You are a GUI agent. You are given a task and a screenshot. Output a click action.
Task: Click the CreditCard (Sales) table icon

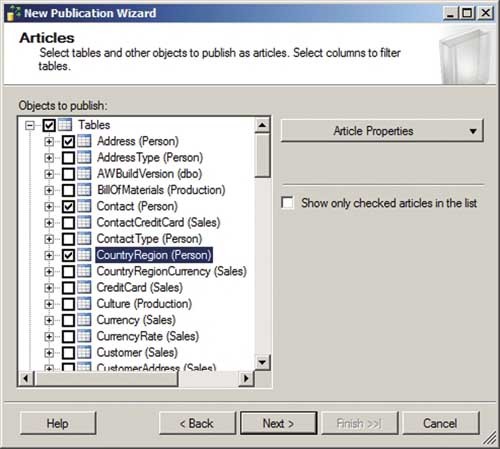[84, 288]
